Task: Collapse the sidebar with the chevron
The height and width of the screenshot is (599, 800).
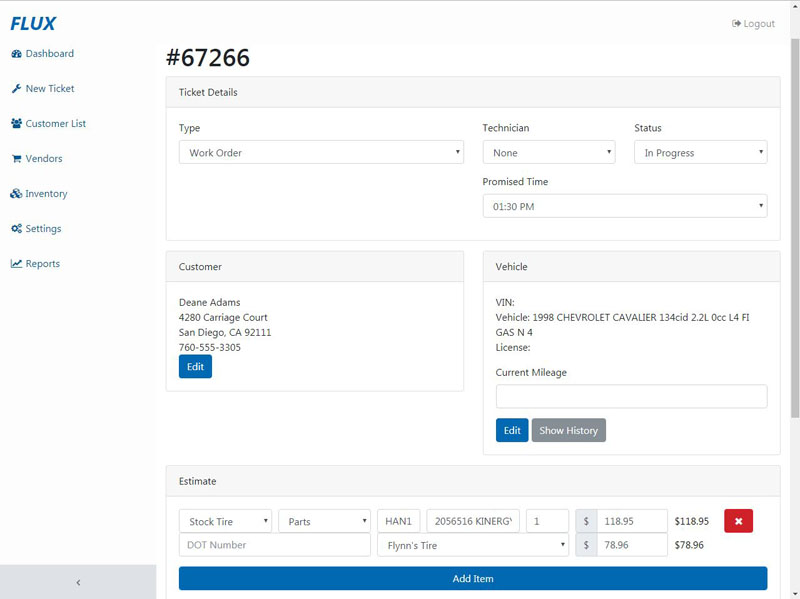Action: [x=78, y=582]
